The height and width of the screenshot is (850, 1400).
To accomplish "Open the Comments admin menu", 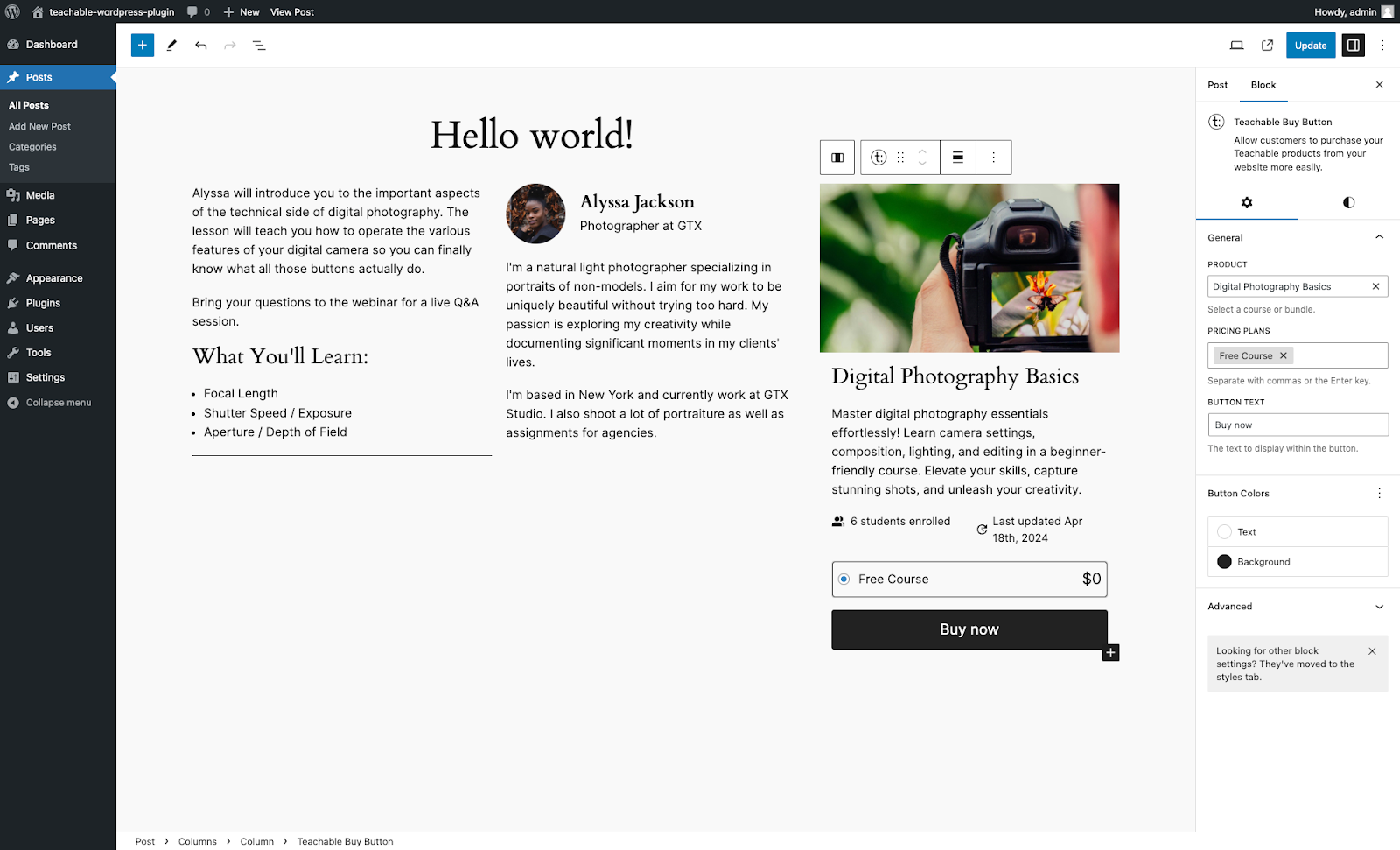I will click(58, 246).
